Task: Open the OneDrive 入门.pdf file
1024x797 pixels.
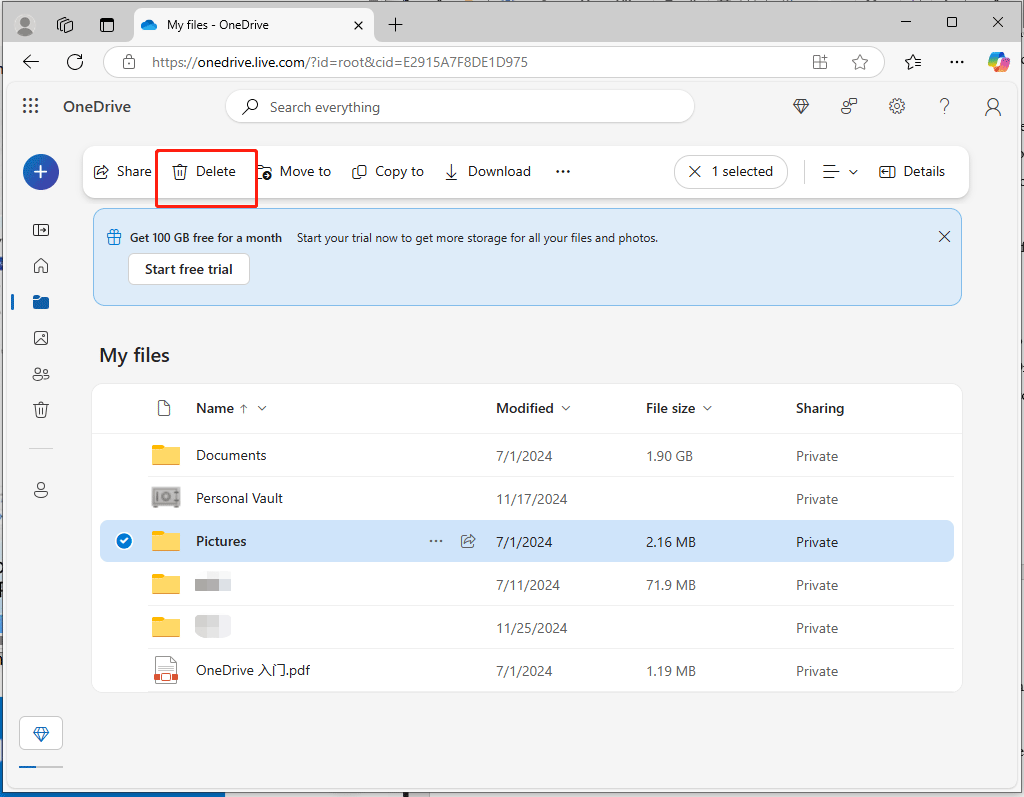Action: pyautogui.click(x=253, y=670)
